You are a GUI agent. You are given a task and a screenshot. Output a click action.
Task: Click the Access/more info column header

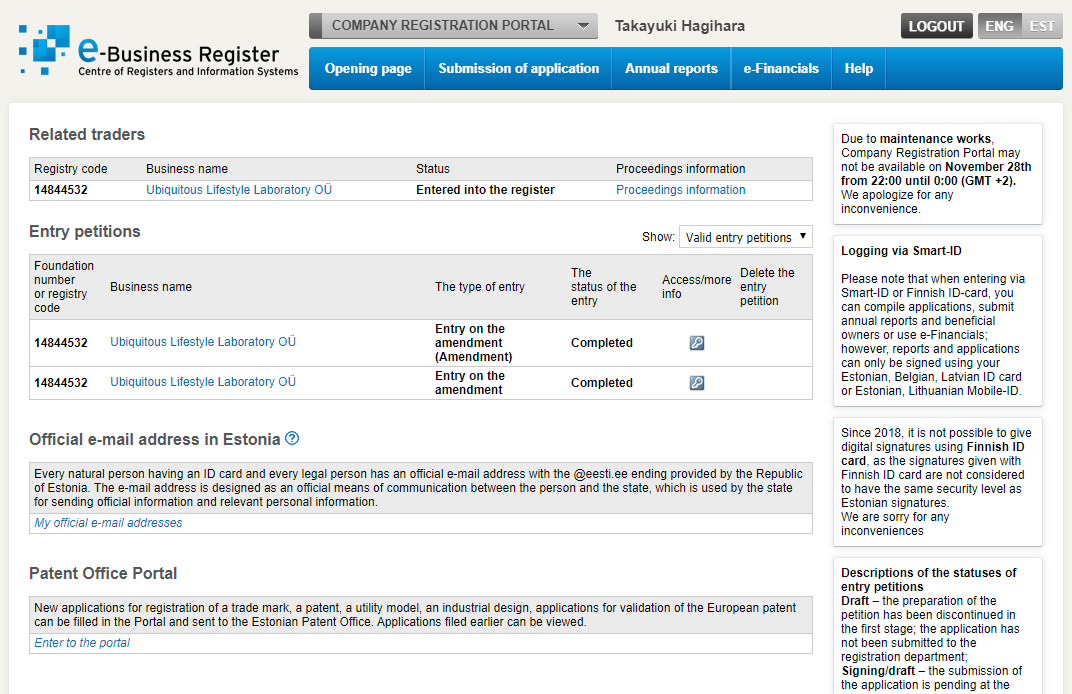point(696,286)
